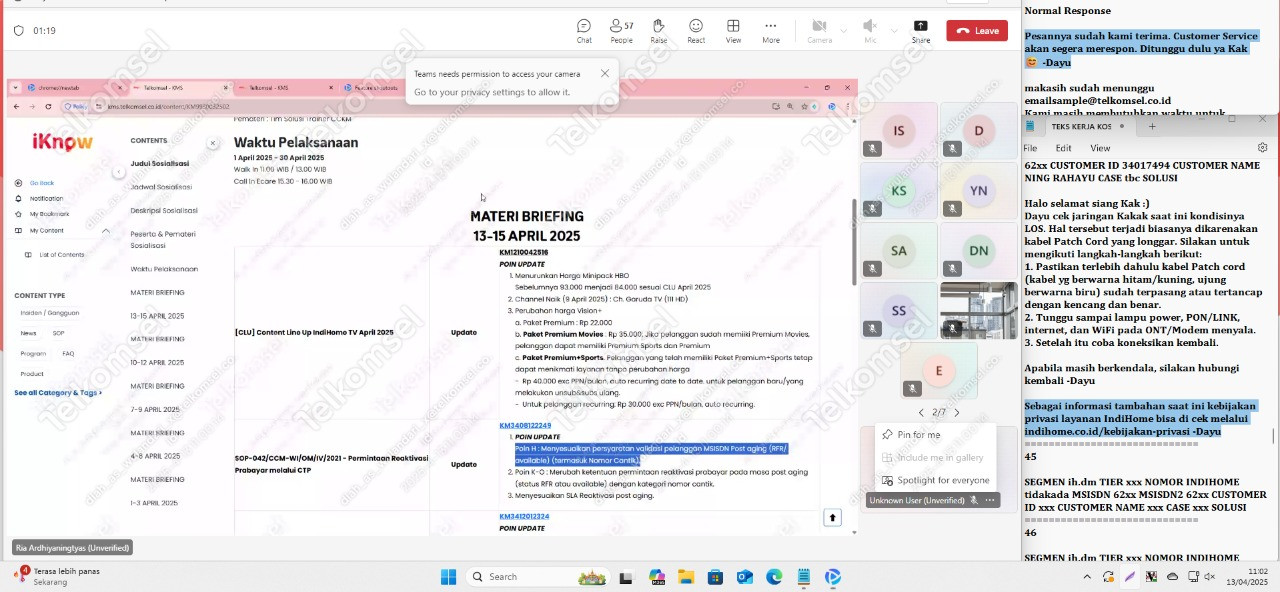Click 'See all Category & Tags' link
Screen dimensions: 1280x592
58,393
